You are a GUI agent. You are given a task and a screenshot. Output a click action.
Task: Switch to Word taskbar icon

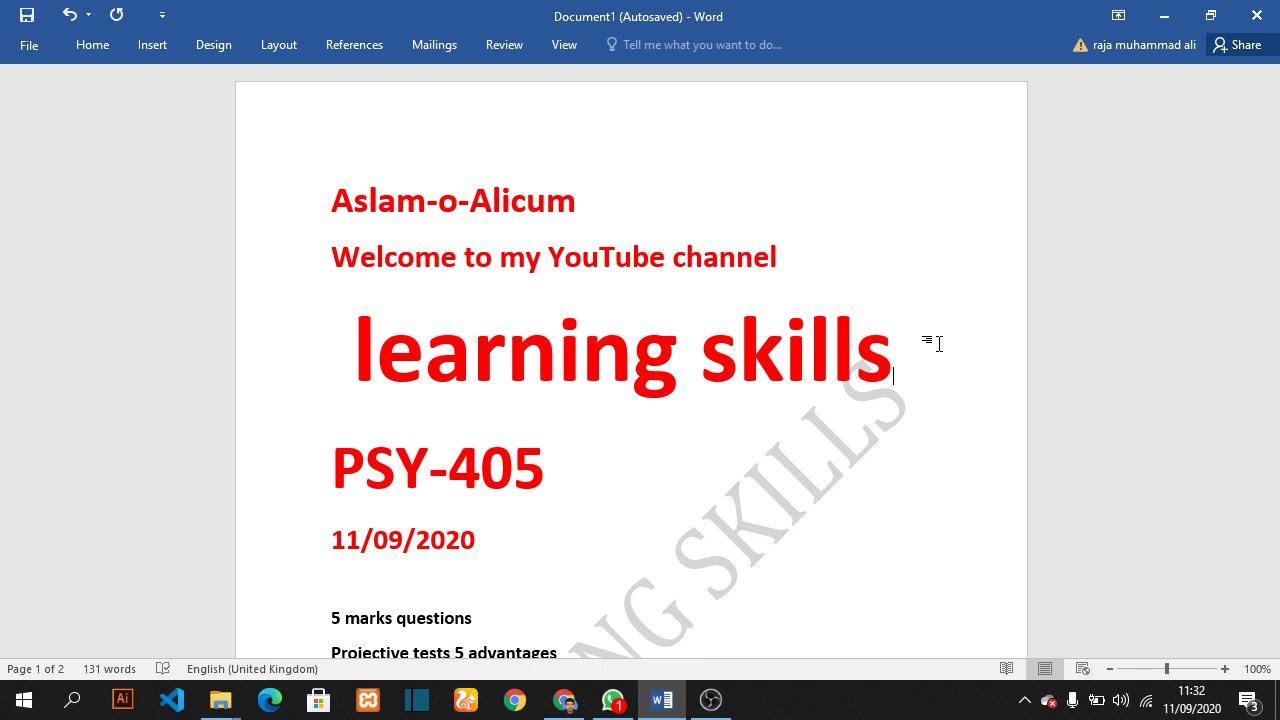(x=662, y=700)
